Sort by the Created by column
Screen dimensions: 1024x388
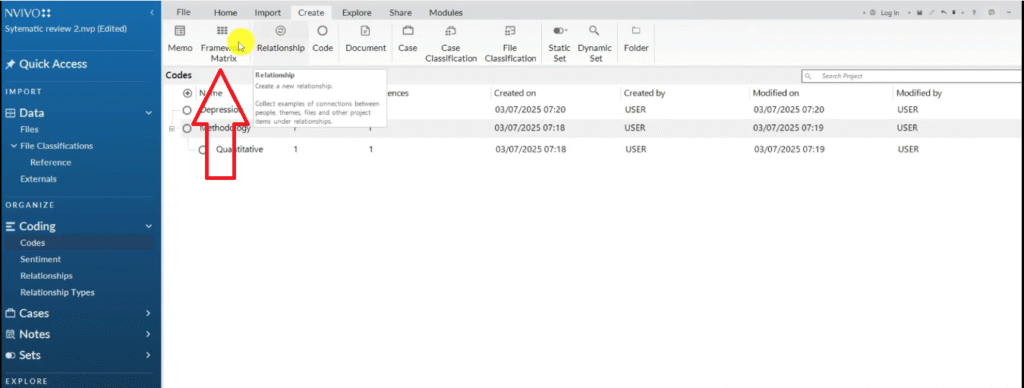pos(645,93)
